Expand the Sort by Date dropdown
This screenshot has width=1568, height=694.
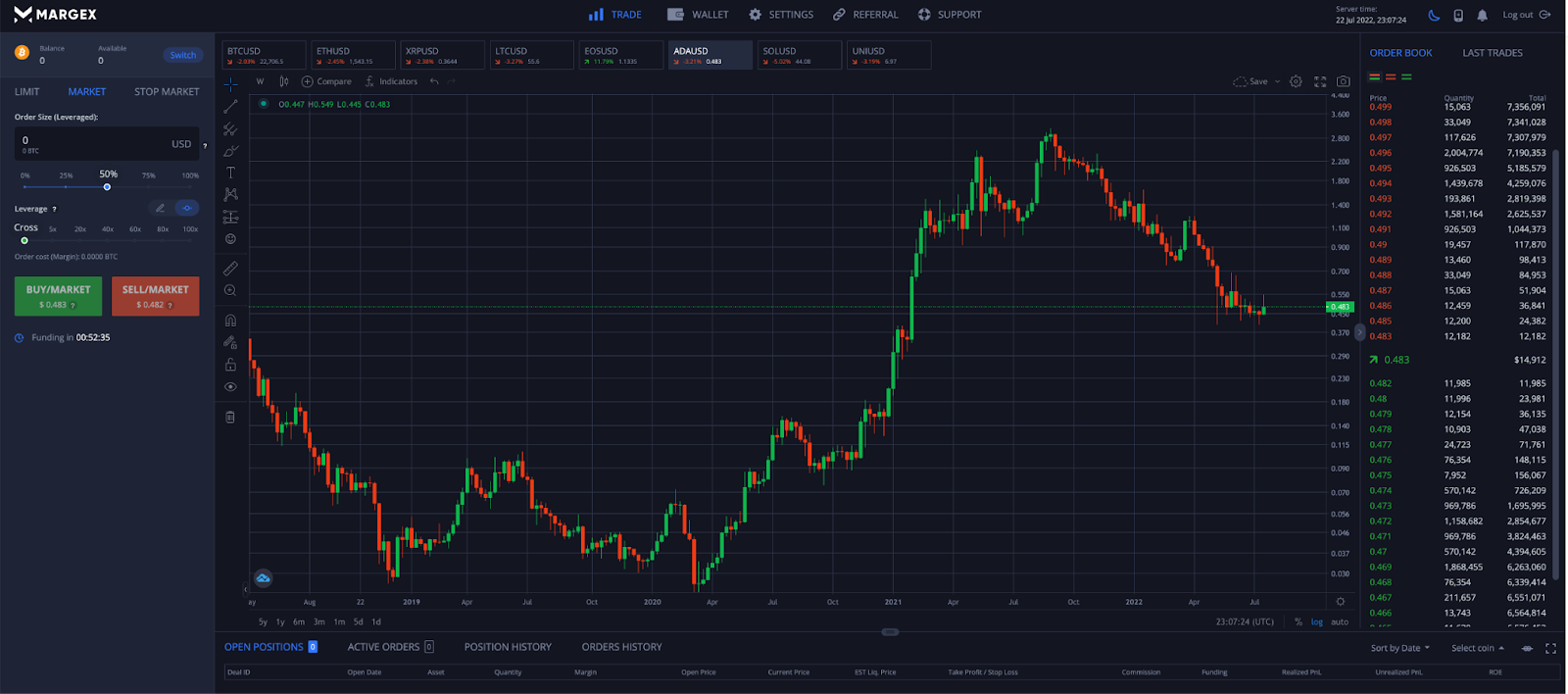point(1399,648)
